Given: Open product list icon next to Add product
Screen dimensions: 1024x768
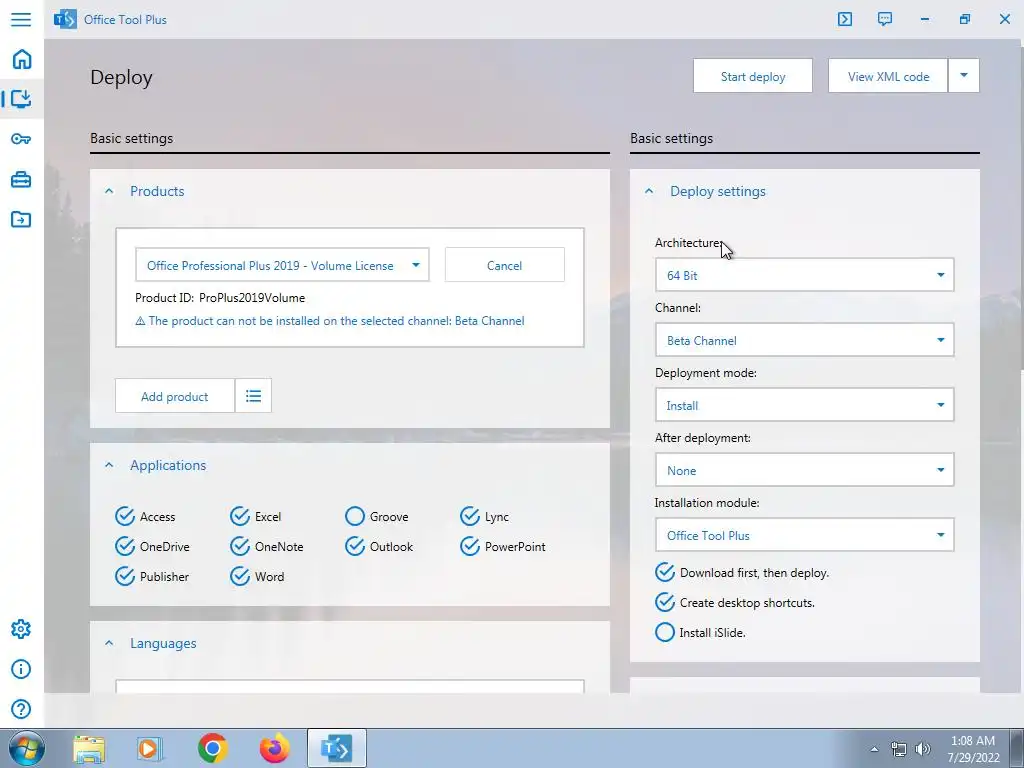Looking at the screenshot, I should click(253, 396).
